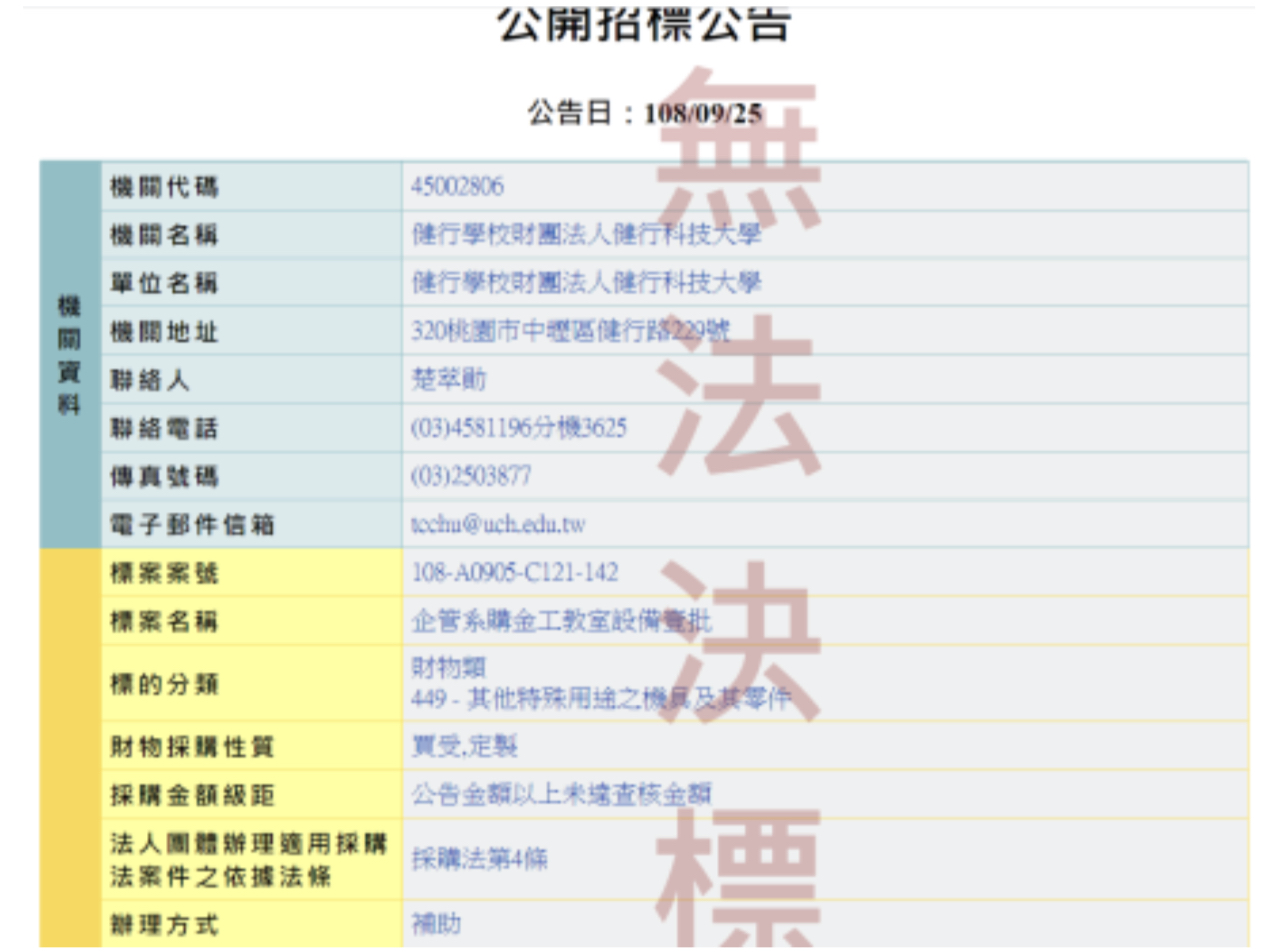Click the contact person name in 聯絡人 row
Viewport: 1284px width, 952px height.
(x=449, y=380)
